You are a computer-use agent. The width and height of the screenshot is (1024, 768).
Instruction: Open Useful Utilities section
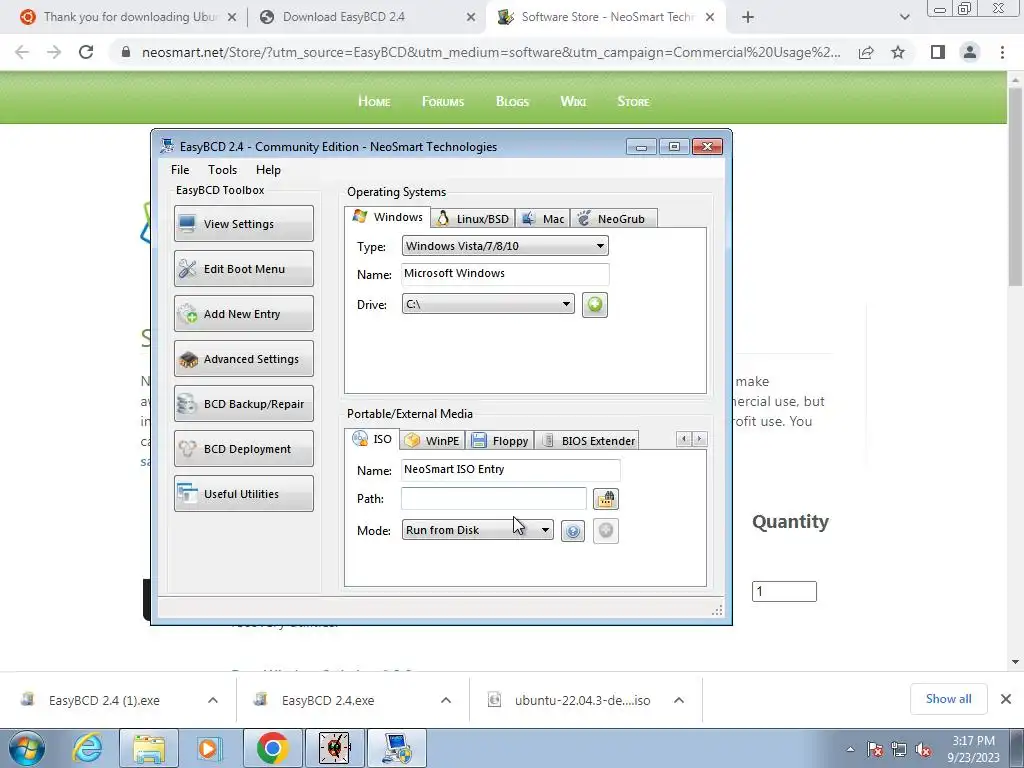(x=244, y=494)
